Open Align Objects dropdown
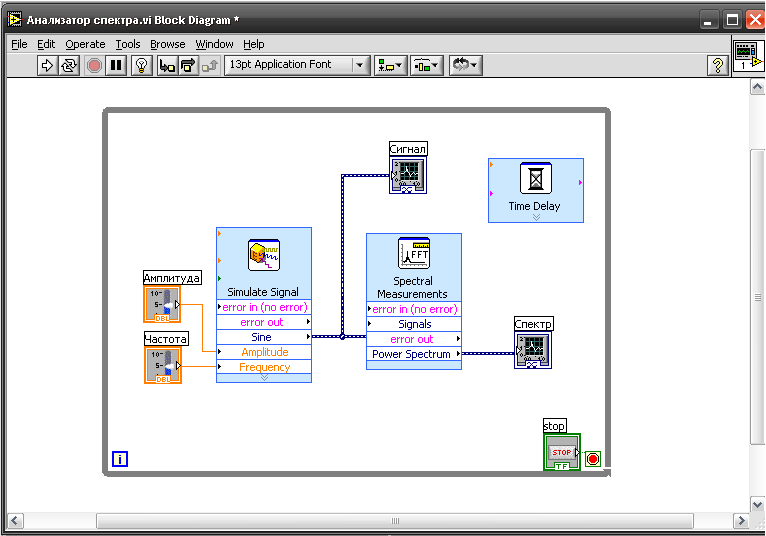The height and width of the screenshot is (536, 766). click(390, 65)
